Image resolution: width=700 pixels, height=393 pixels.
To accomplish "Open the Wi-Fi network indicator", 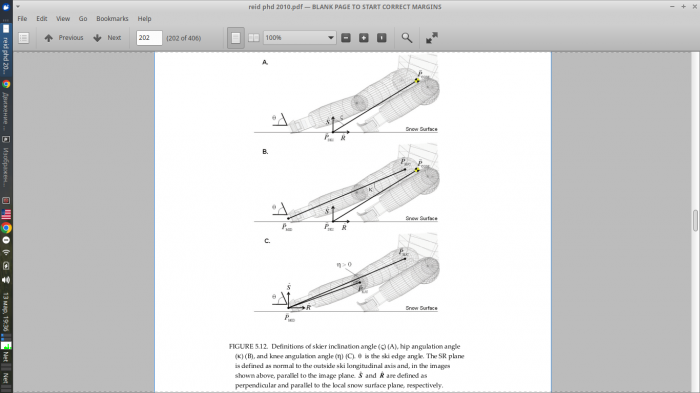I will 6,252.
